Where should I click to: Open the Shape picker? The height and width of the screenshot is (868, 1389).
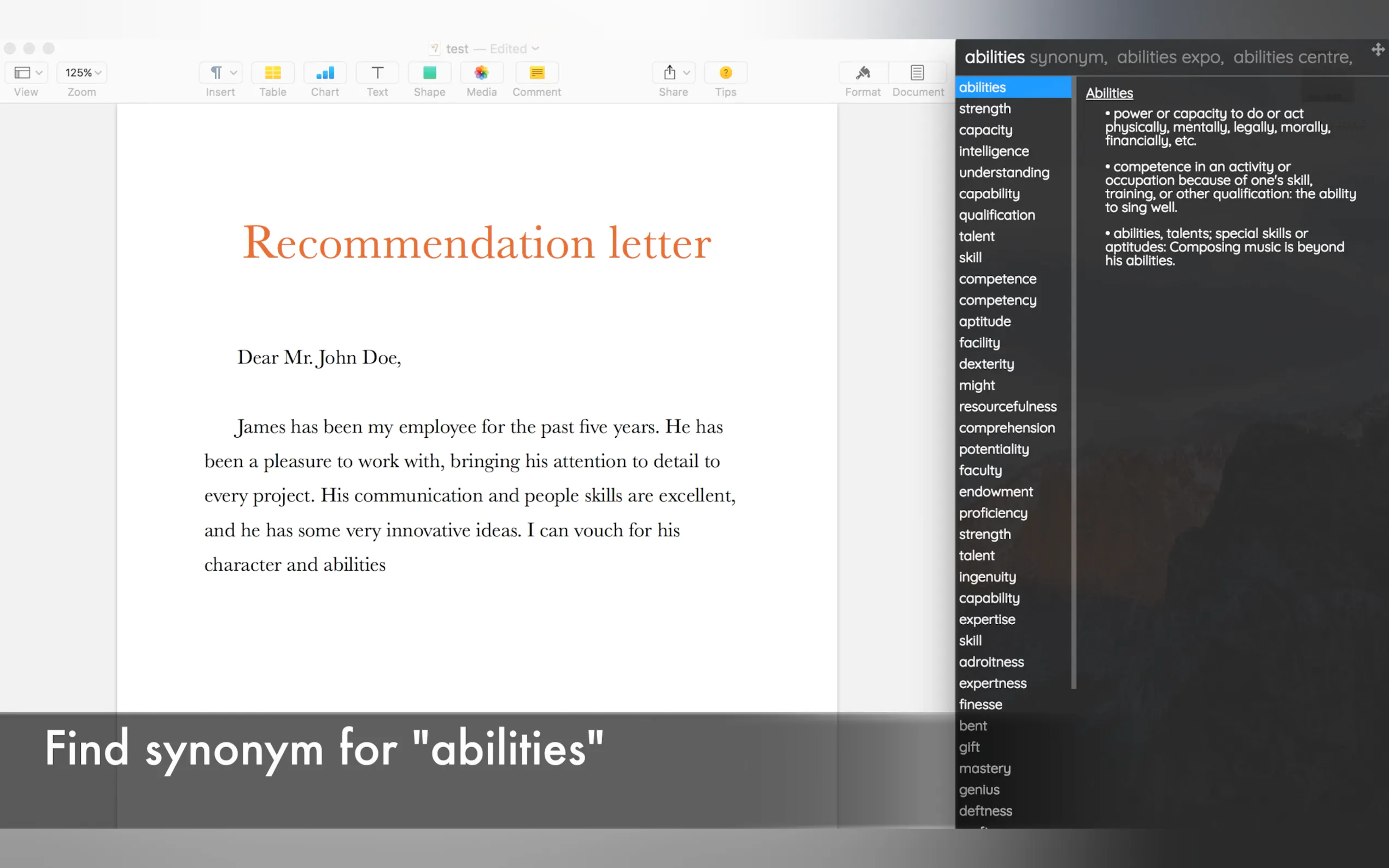[429, 73]
